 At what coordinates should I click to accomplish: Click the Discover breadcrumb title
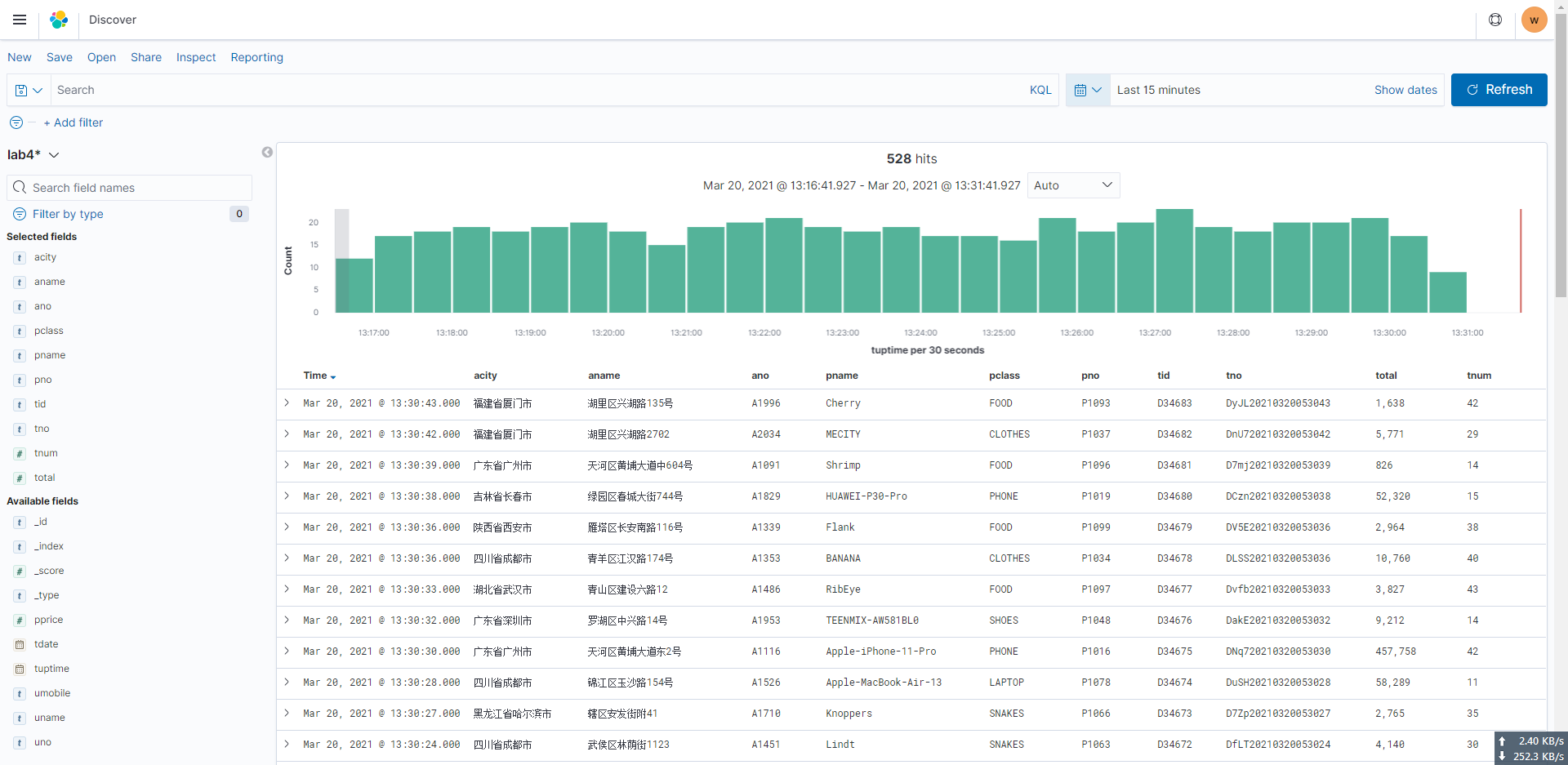pos(113,20)
